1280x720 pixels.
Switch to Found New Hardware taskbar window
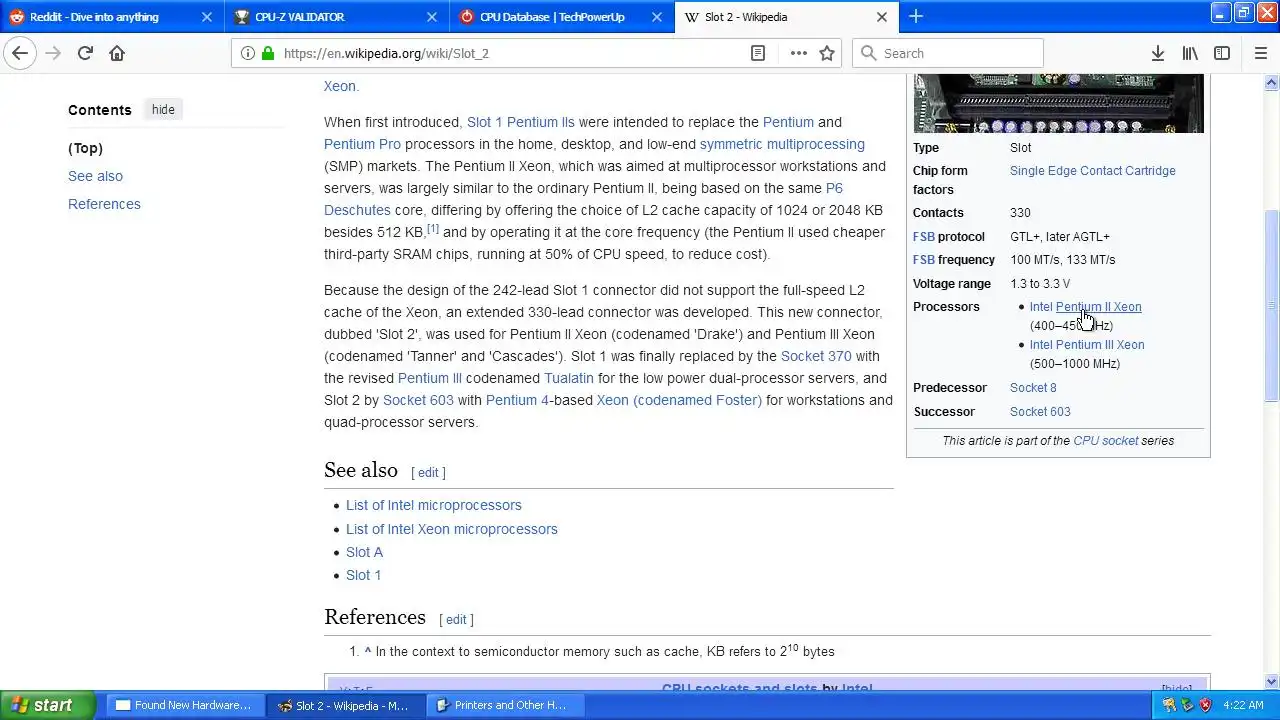click(183, 705)
